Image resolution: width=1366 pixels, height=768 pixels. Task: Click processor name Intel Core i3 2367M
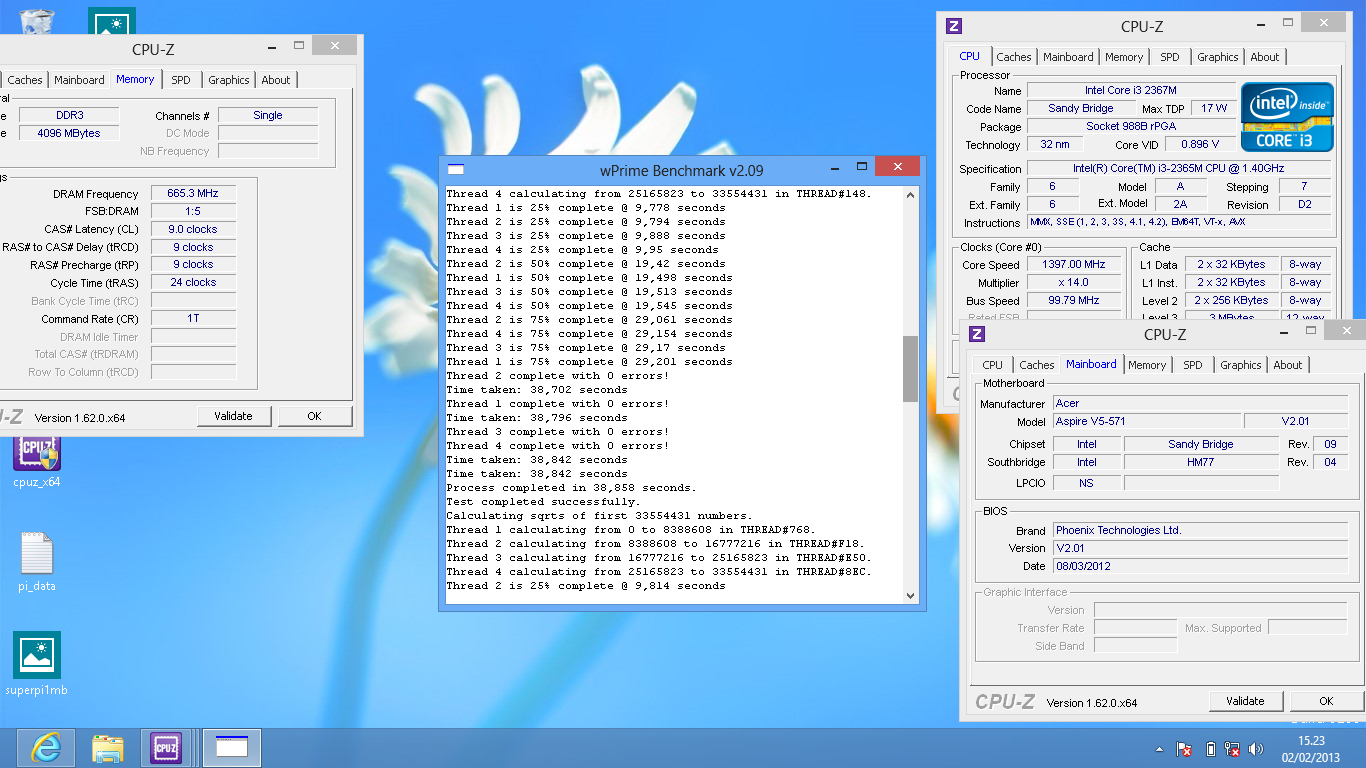(1131, 90)
